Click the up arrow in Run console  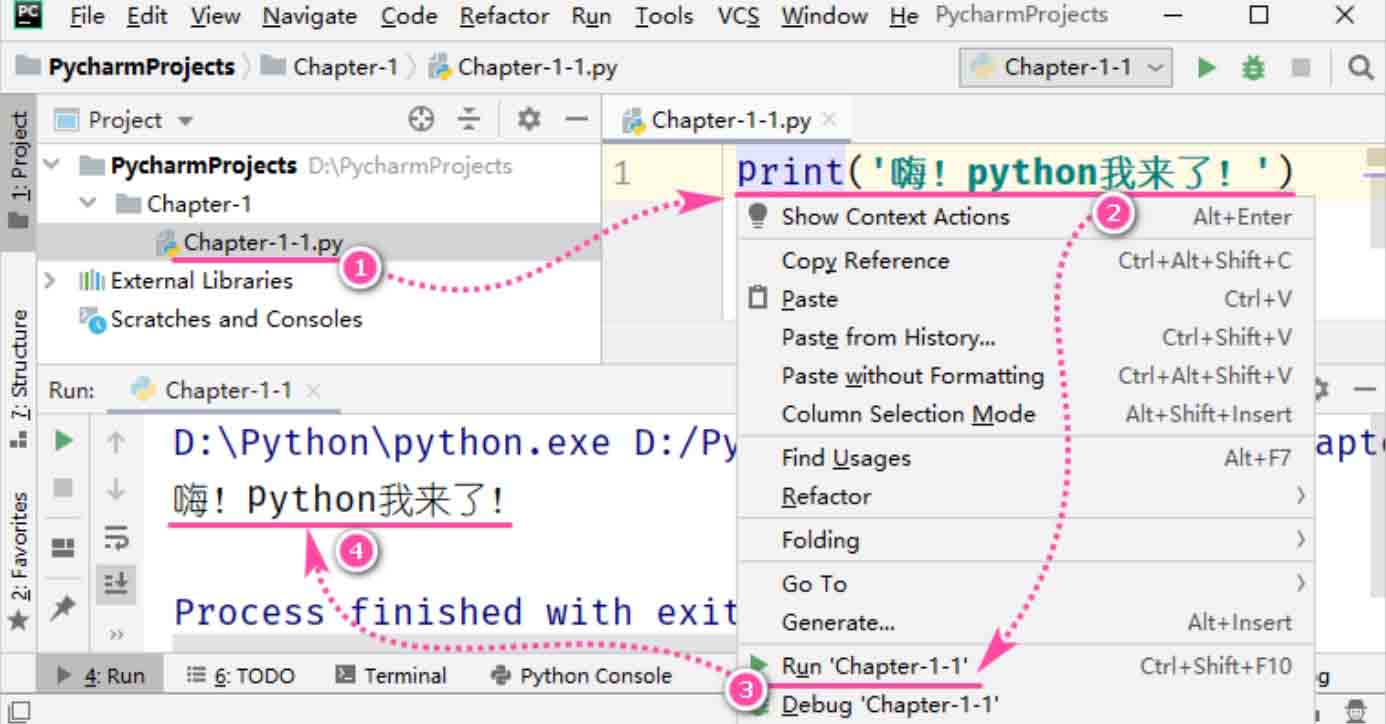pyautogui.click(x=116, y=441)
